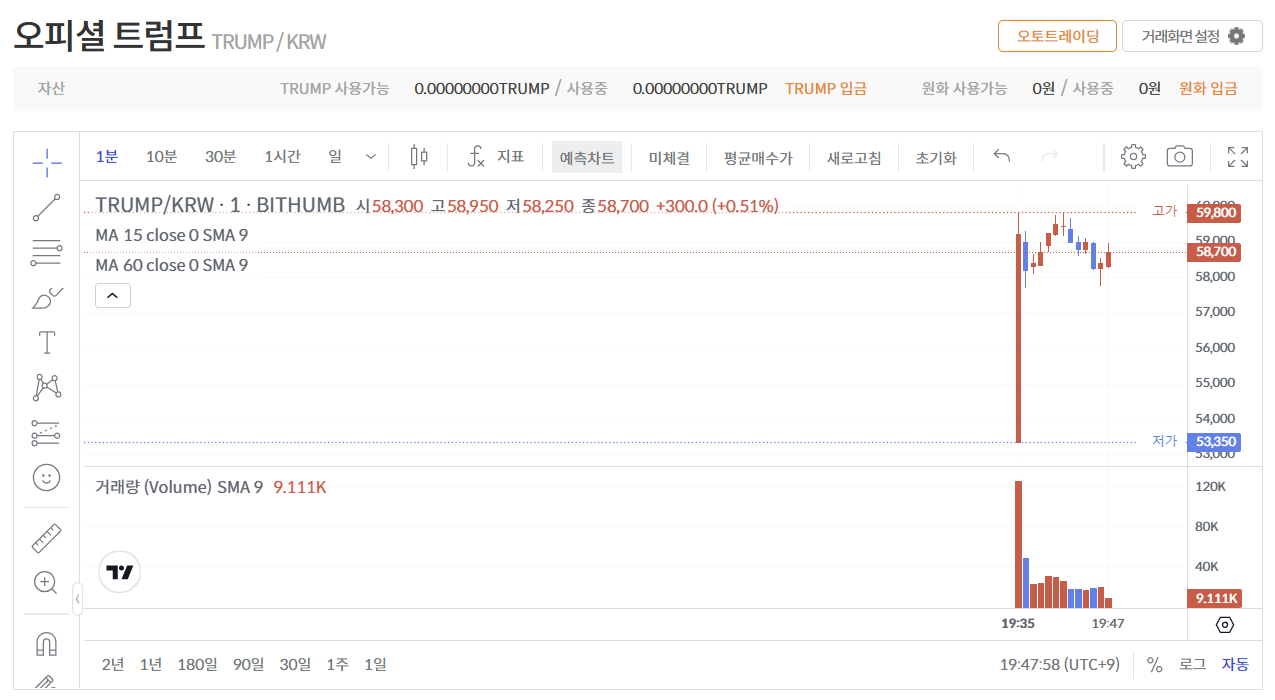The image size is (1275, 700).
Task: Select the forecast and measurement tool
Action: 46,432
